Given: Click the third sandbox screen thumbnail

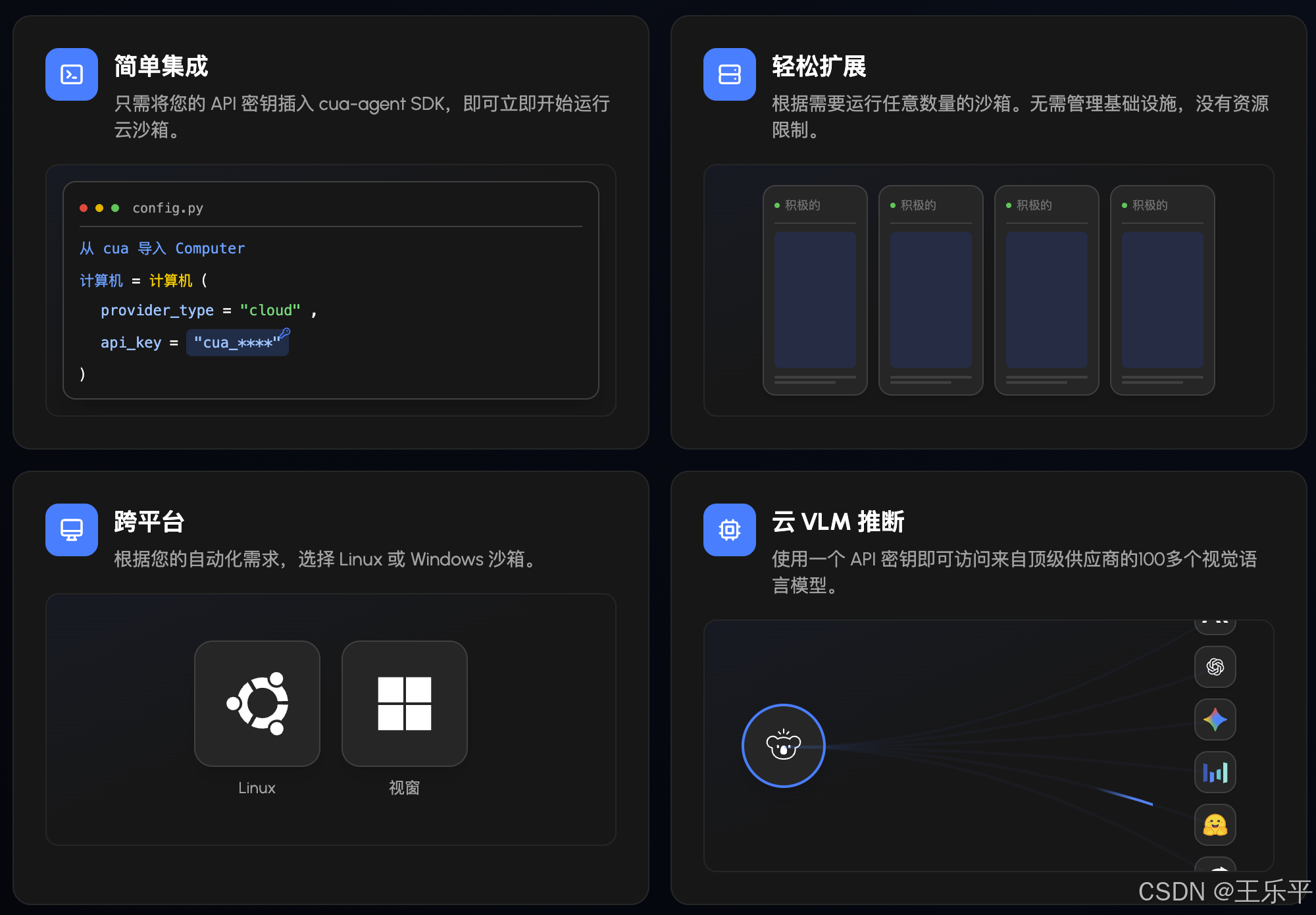Looking at the screenshot, I should coord(1046,298).
